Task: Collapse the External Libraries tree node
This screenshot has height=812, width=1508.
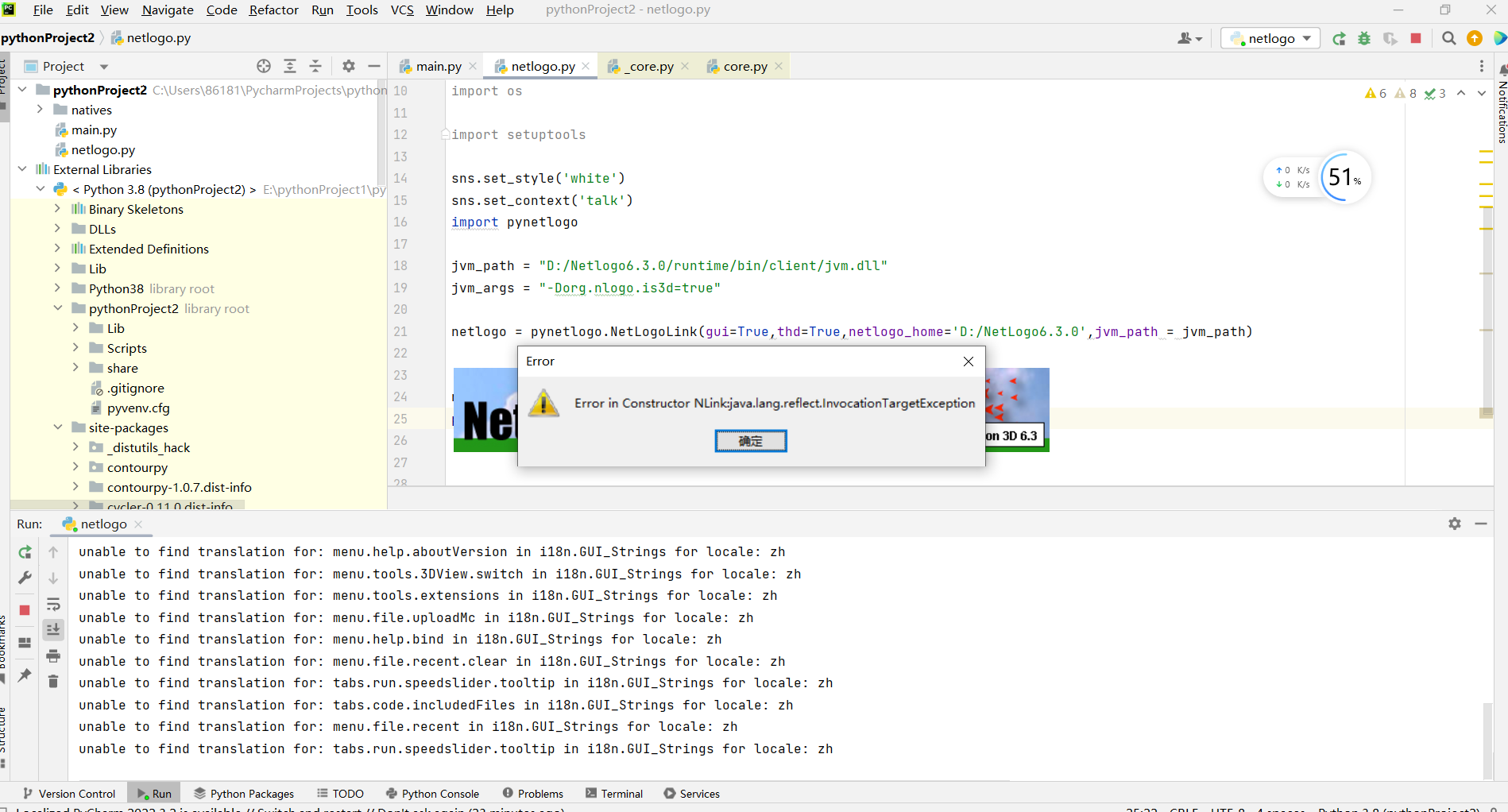Action: (x=21, y=169)
